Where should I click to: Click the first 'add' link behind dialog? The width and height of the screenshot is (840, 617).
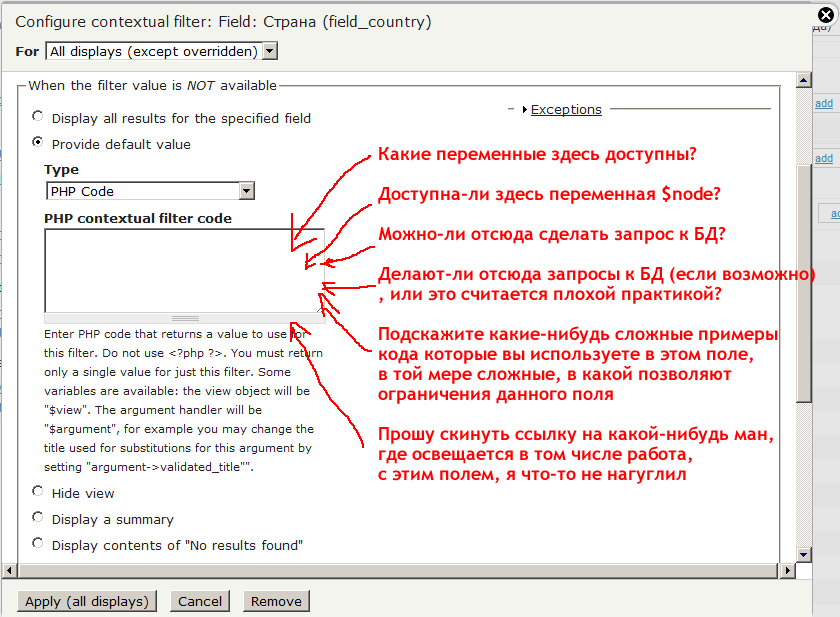824,103
